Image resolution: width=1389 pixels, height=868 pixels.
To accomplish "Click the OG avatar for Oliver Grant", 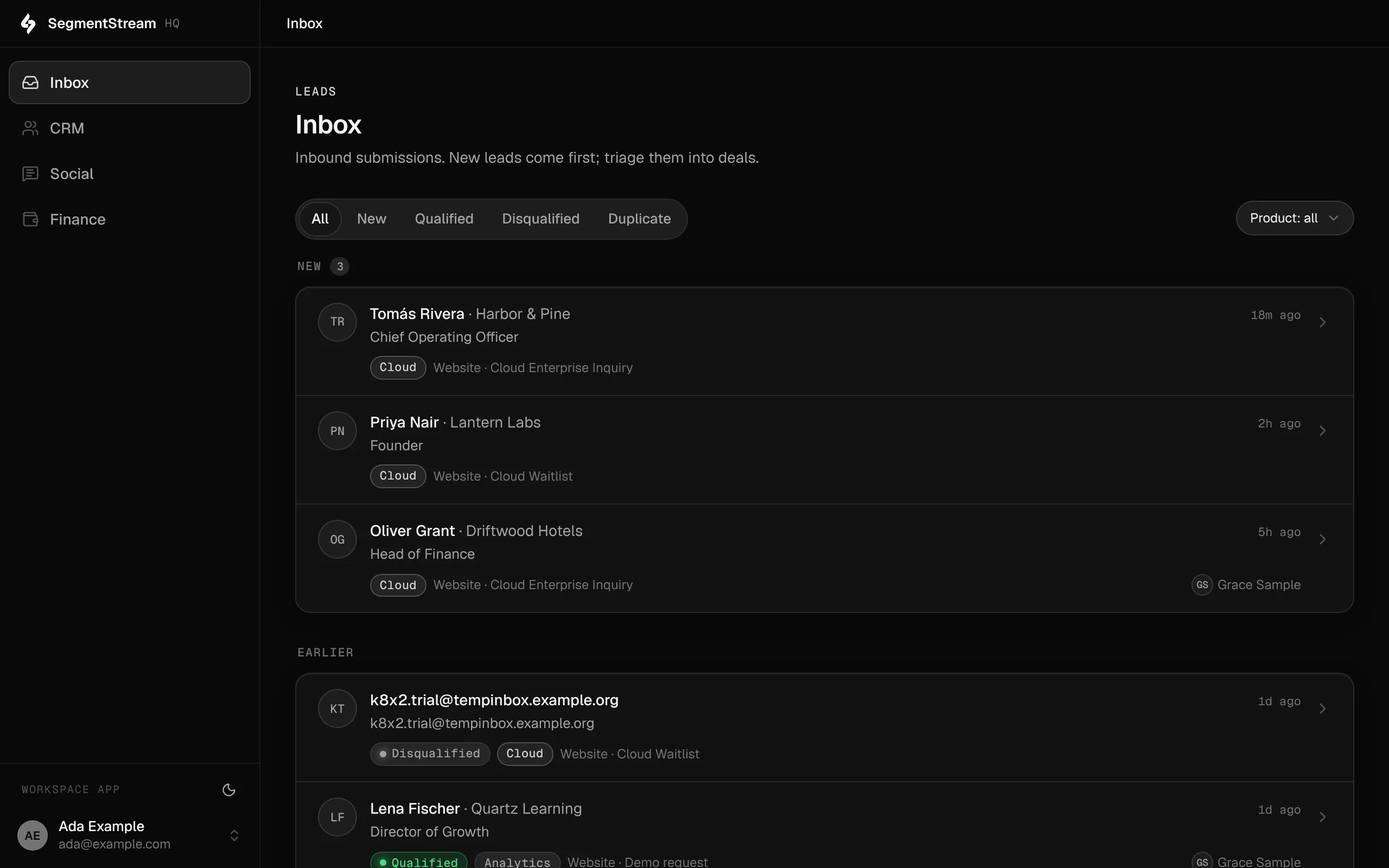I will coord(337,539).
